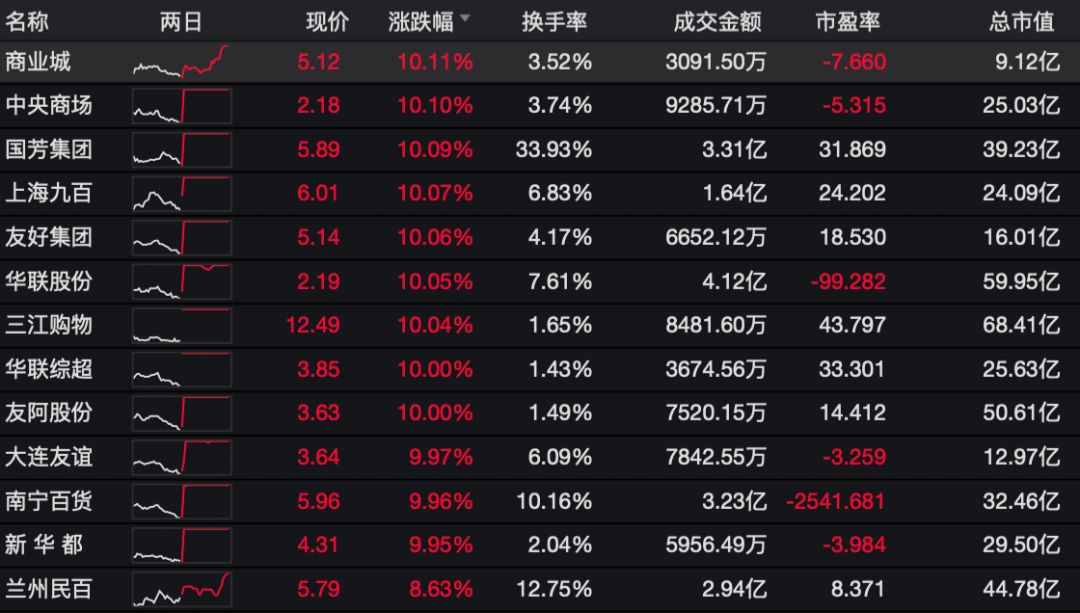
Task: Click the 换手率 column header
Action: 555,21
